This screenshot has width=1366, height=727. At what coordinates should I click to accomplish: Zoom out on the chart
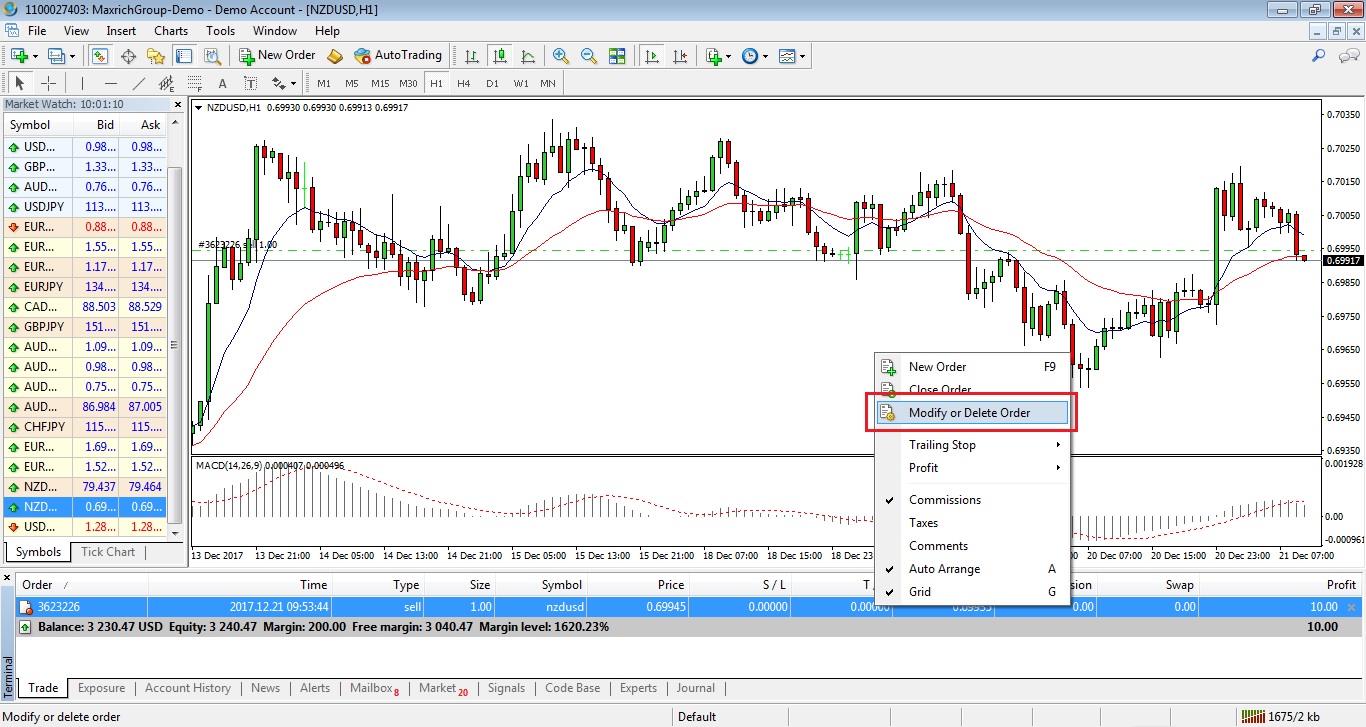[x=589, y=56]
